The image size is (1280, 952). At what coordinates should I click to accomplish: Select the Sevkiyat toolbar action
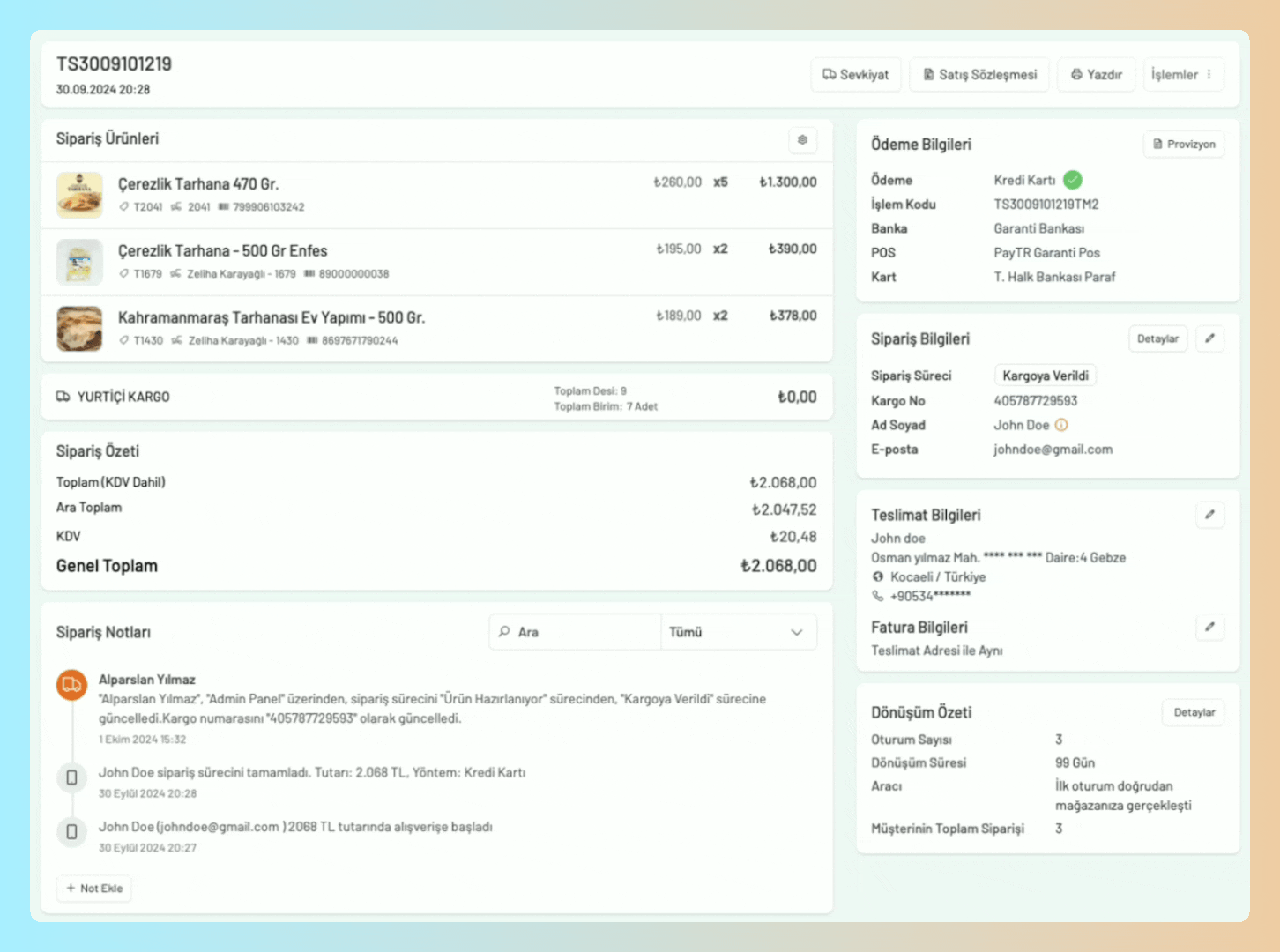(x=855, y=74)
